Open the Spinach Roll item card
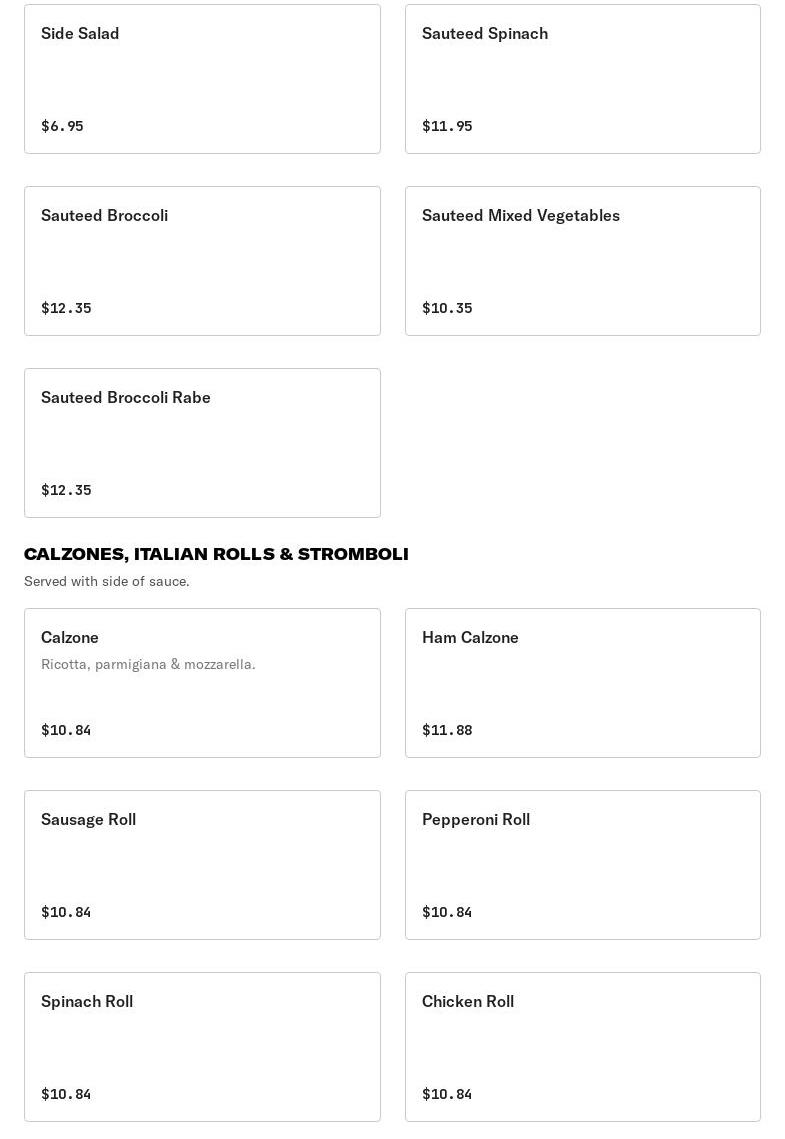Viewport: 785px width, 1139px height. tap(202, 1047)
